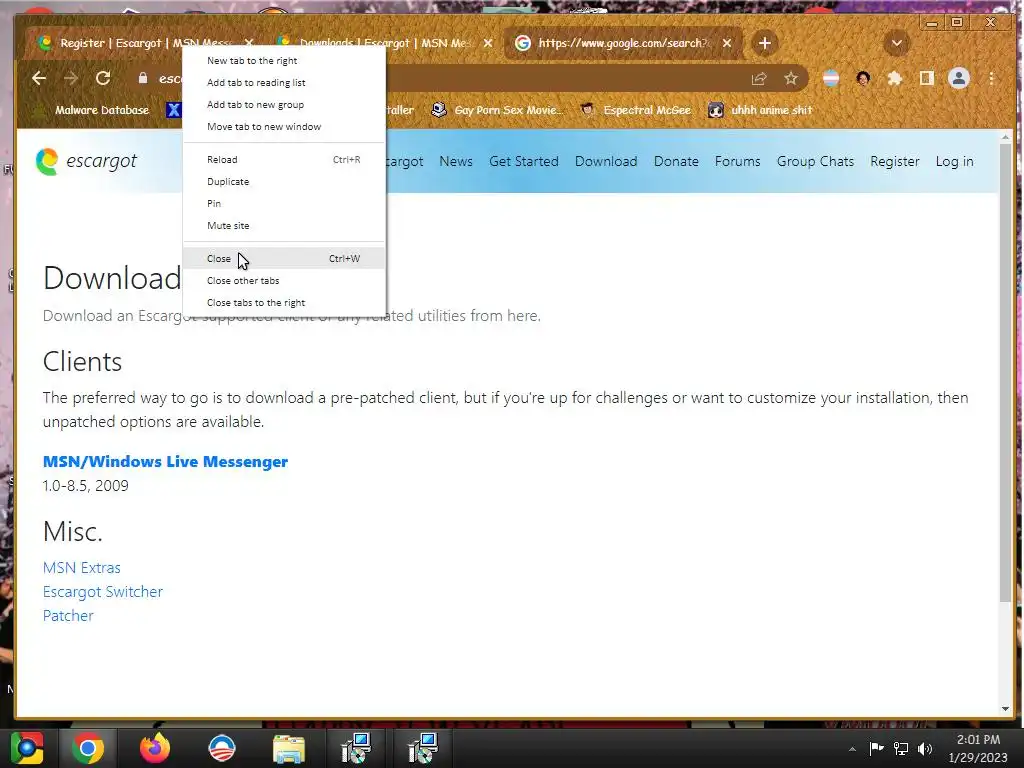Click the scrollbar up arrow
This screenshot has height=768, width=1024.
1005,137
